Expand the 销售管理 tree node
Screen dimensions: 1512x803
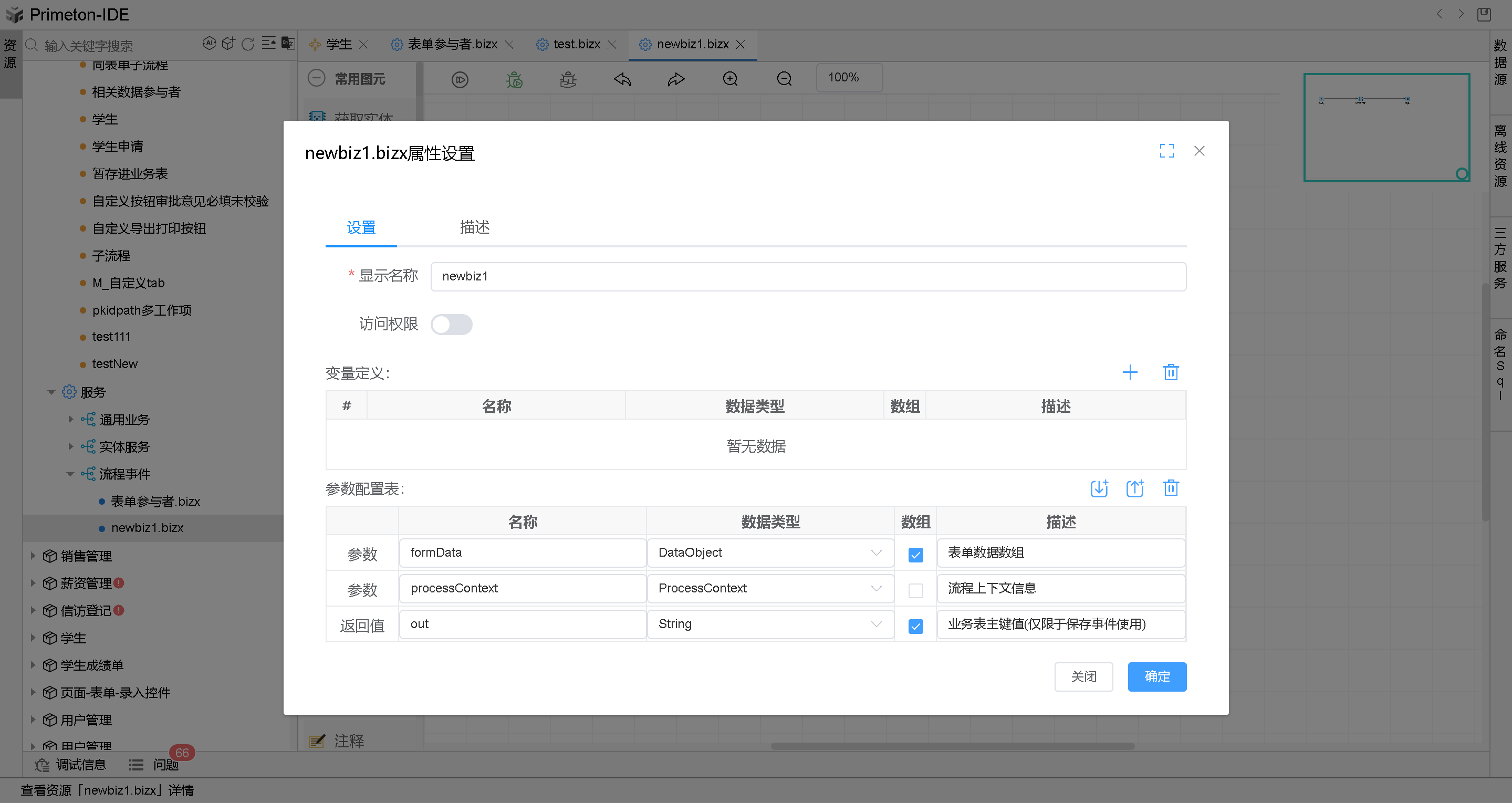[x=33, y=555]
